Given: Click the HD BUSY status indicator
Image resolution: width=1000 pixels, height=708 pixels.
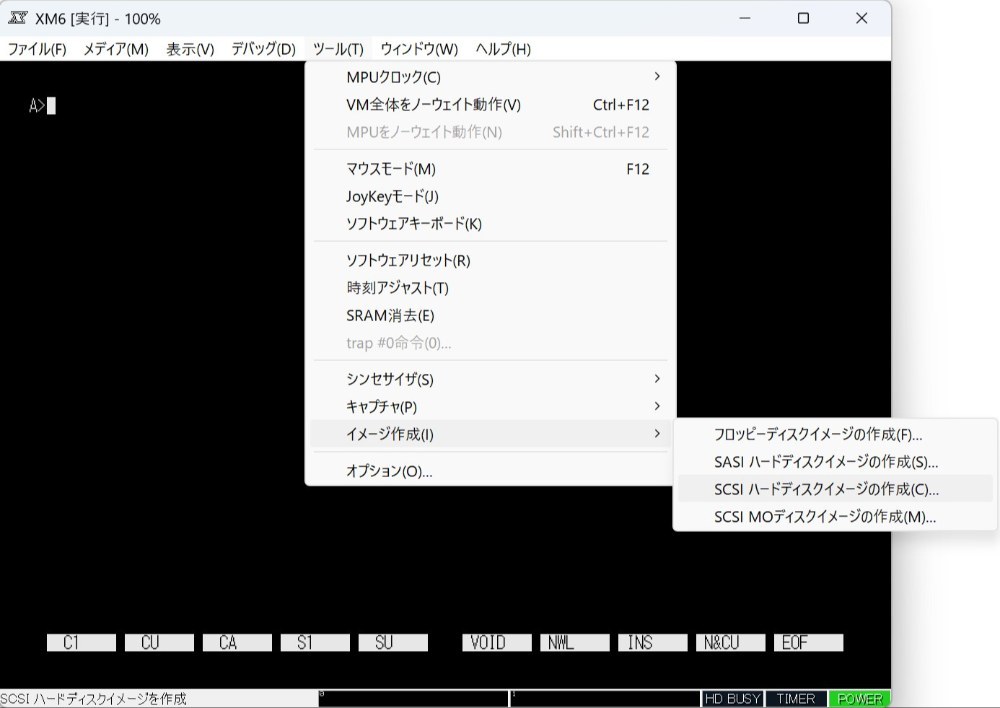Looking at the screenshot, I should 732,698.
